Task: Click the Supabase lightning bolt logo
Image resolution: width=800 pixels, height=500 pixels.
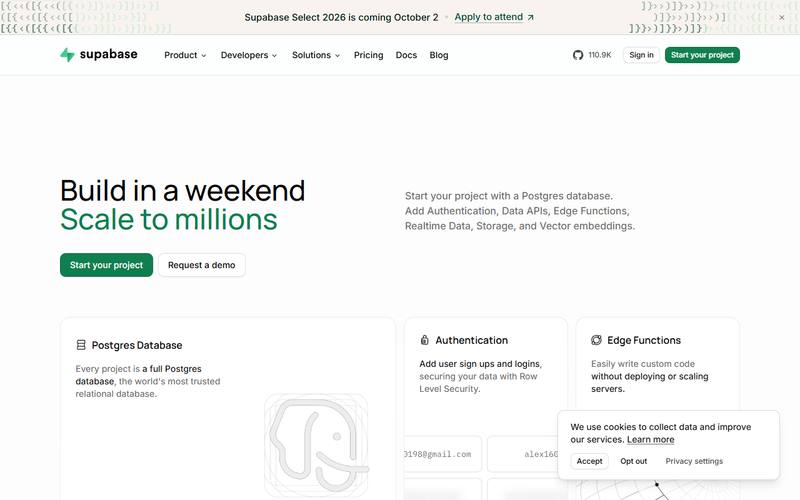Action: (x=67, y=55)
